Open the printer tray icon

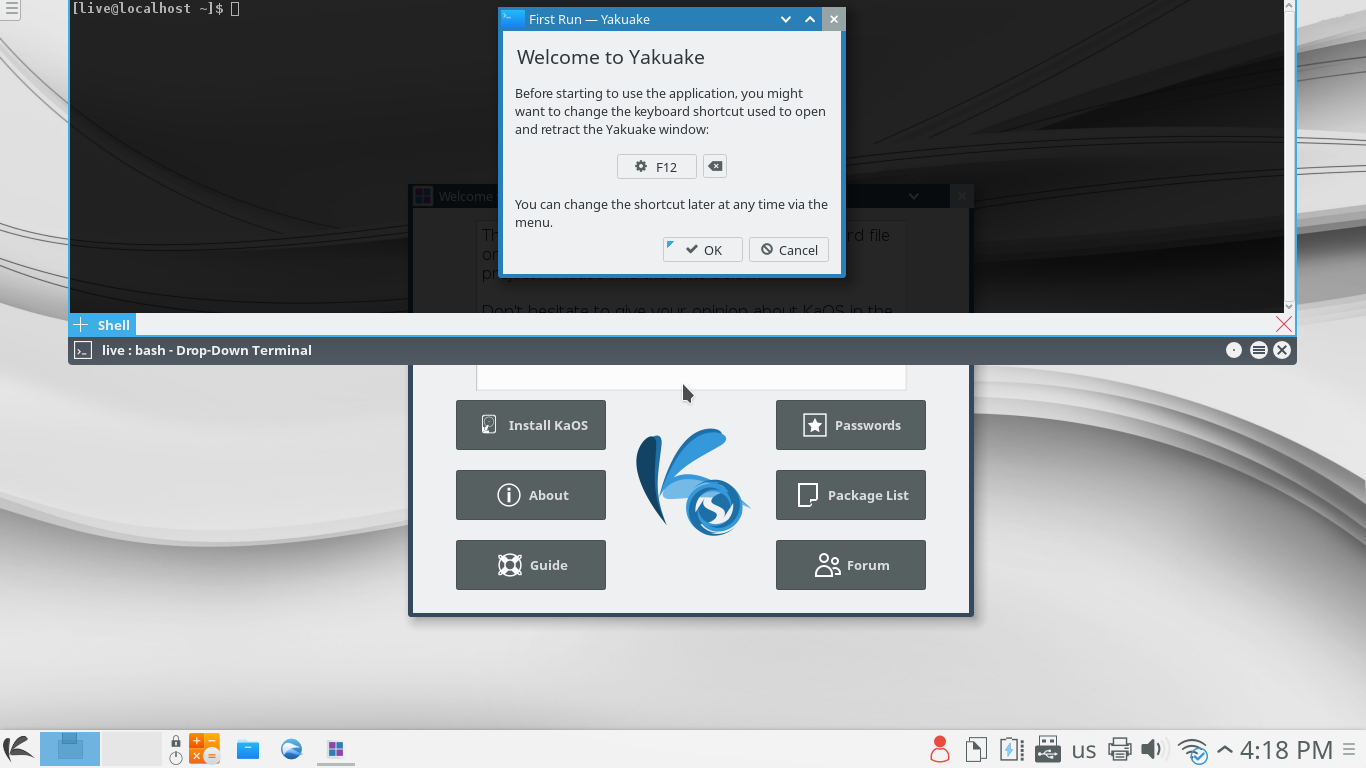(1120, 749)
